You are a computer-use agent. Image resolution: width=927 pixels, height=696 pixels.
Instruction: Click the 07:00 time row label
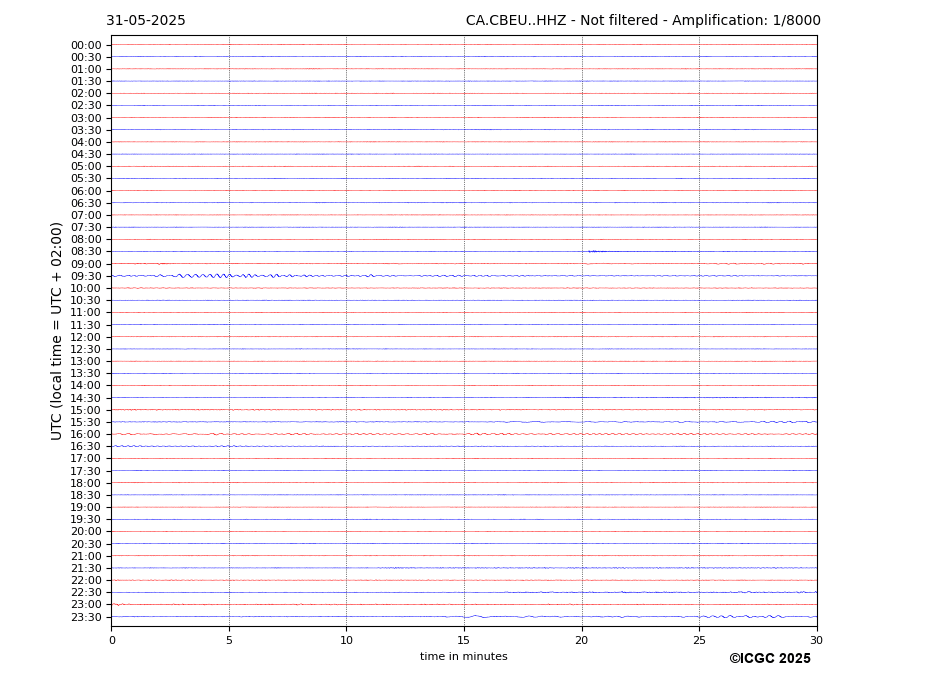click(x=86, y=215)
